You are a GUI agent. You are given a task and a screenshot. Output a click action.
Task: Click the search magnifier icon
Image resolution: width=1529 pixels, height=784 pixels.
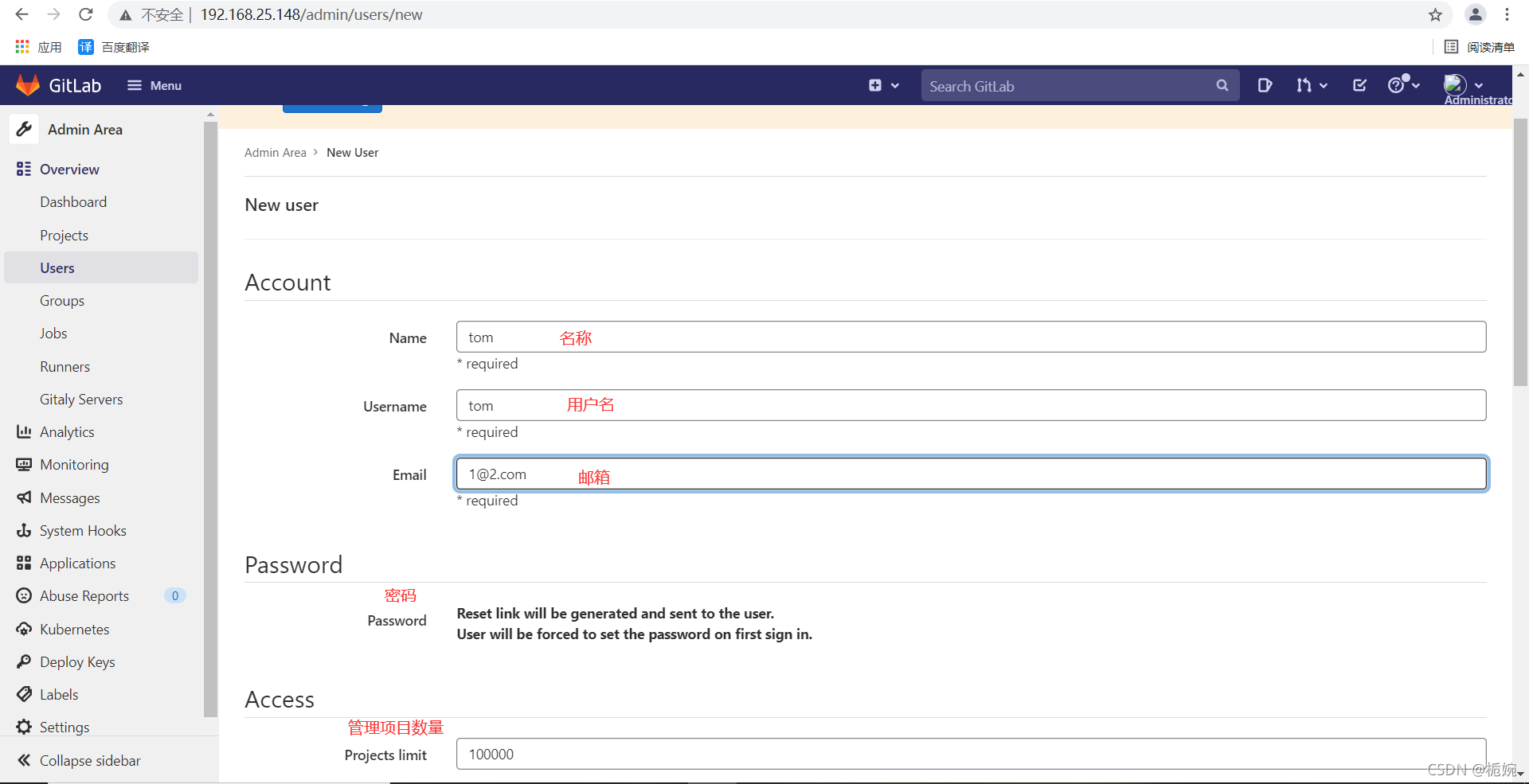[1222, 85]
